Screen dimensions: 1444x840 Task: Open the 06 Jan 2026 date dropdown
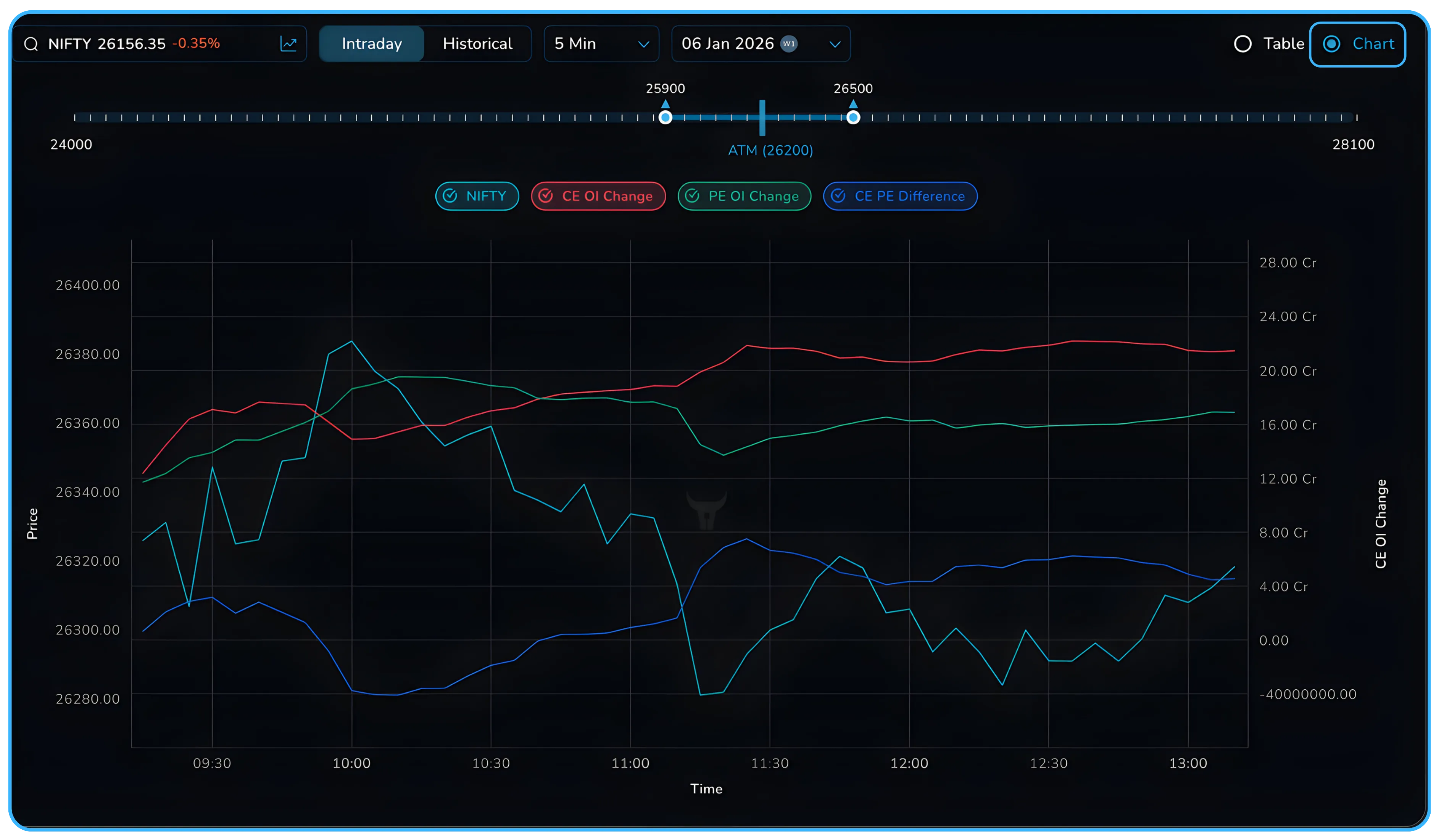click(761, 43)
